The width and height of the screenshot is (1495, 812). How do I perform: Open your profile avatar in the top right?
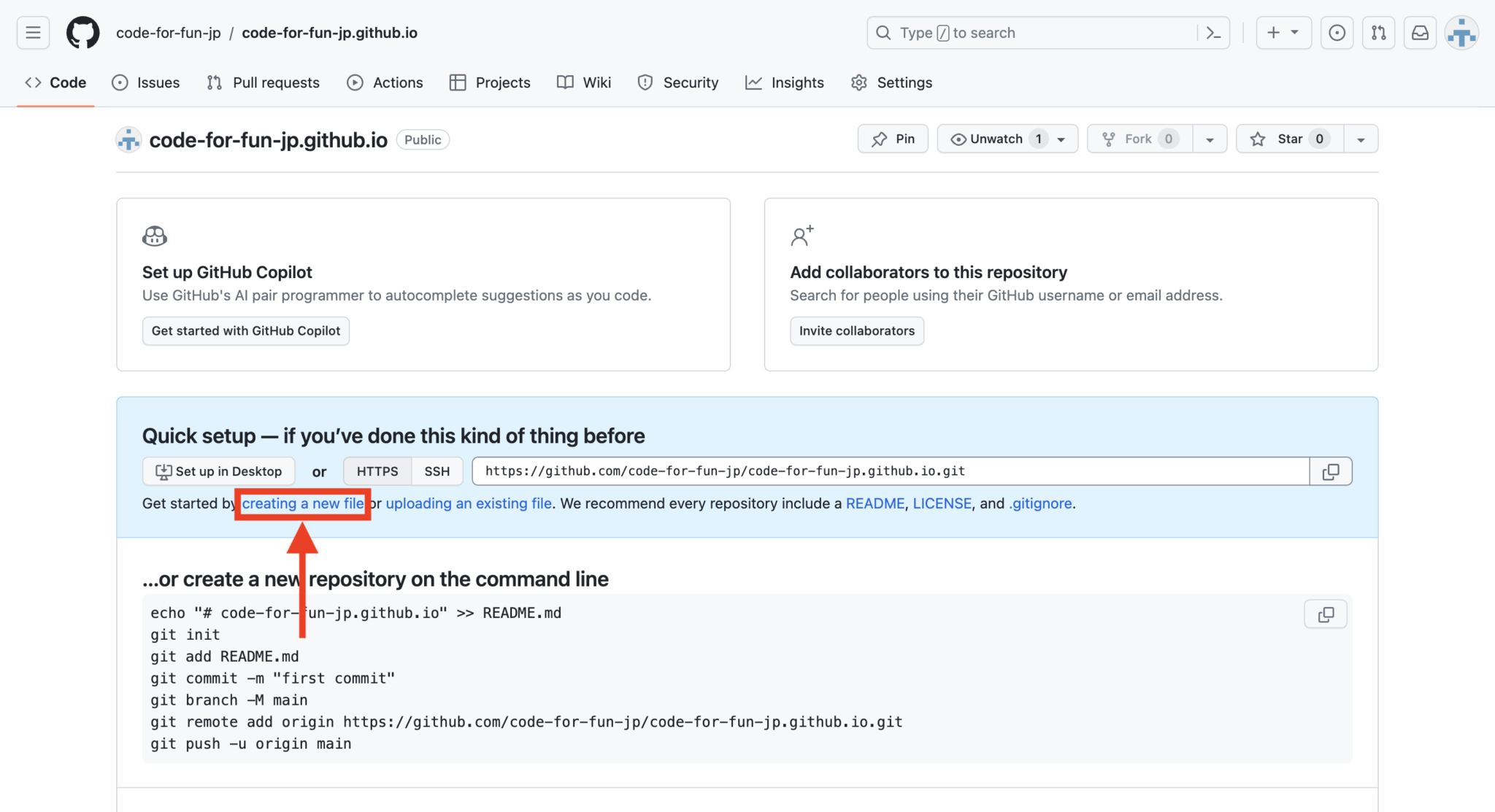1461,32
